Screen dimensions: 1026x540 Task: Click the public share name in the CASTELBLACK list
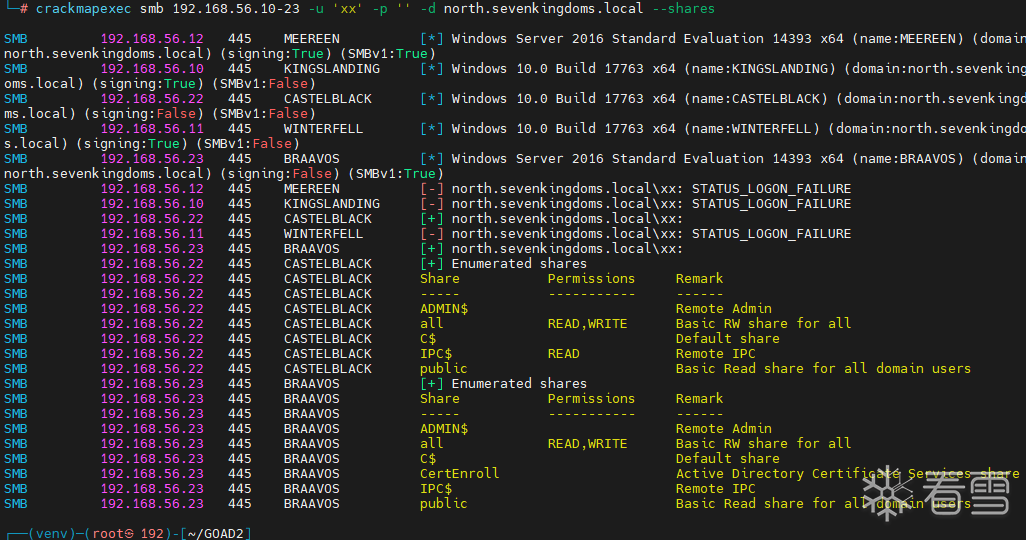pyautogui.click(x=443, y=369)
